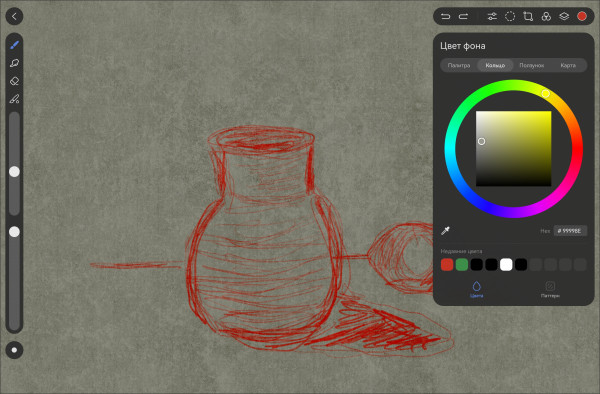Select the Smudge tool
600x394 pixels.
[x=15, y=63]
